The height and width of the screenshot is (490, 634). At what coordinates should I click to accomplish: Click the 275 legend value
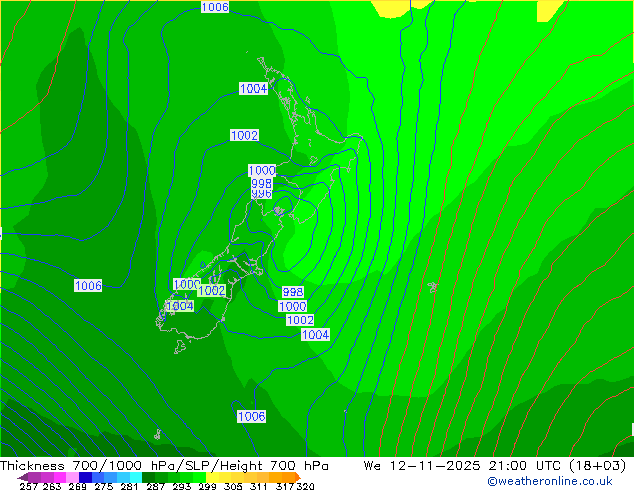coord(104,486)
